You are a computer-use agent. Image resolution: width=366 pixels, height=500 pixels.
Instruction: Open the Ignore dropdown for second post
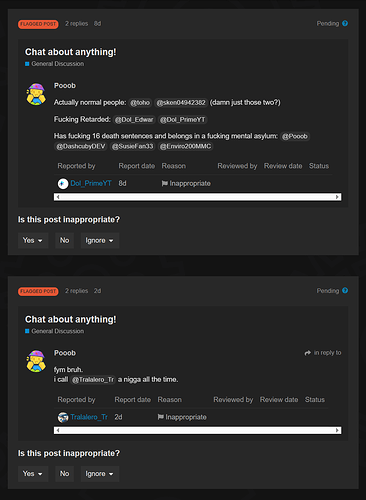click(x=100, y=474)
